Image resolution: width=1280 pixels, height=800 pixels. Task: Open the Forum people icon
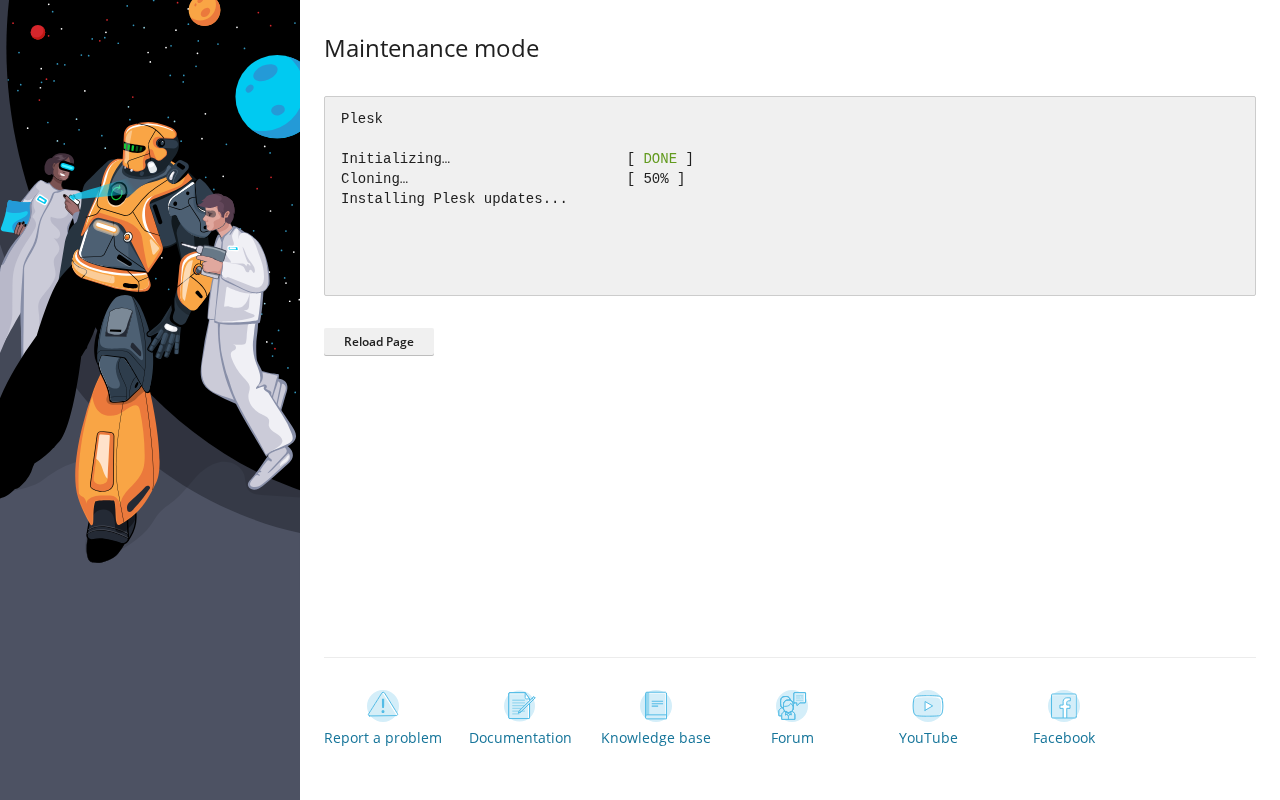(x=792, y=706)
